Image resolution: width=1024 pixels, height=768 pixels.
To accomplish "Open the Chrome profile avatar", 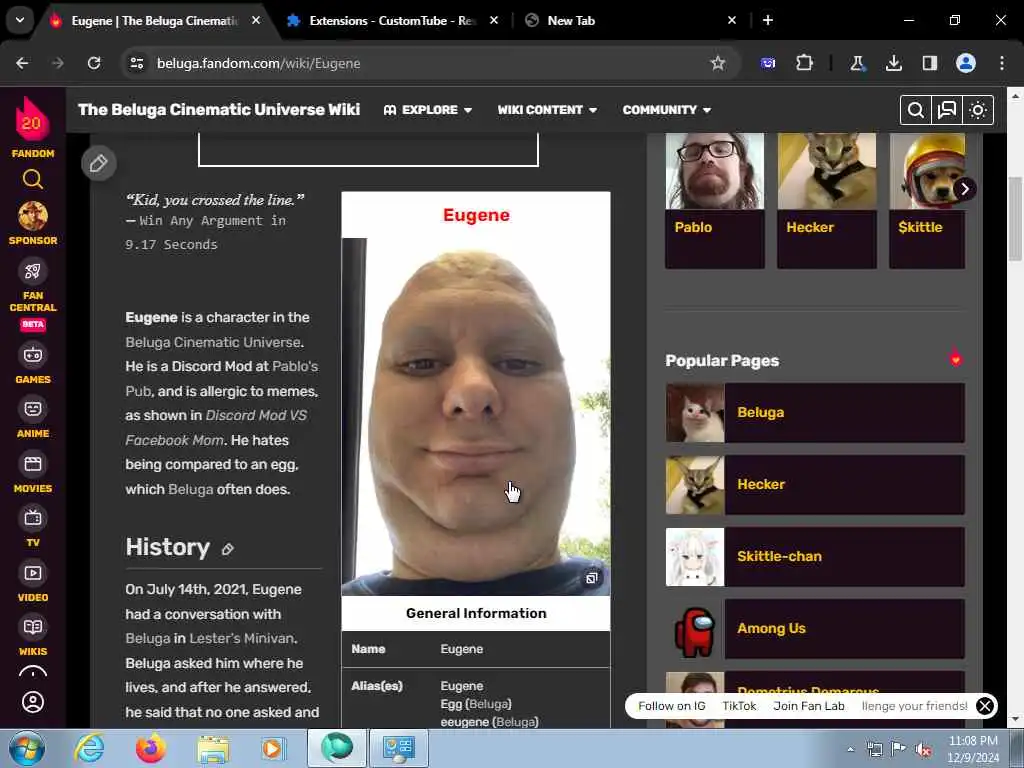I will (x=966, y=63).
